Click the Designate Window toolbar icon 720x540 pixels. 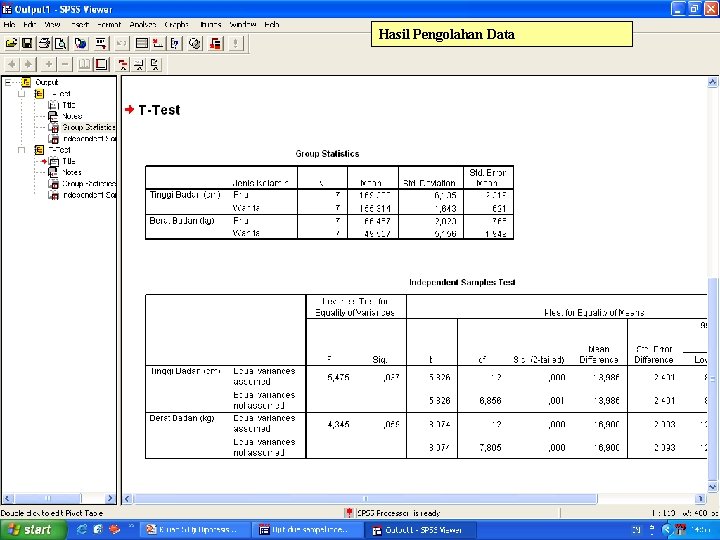(236, 43)
